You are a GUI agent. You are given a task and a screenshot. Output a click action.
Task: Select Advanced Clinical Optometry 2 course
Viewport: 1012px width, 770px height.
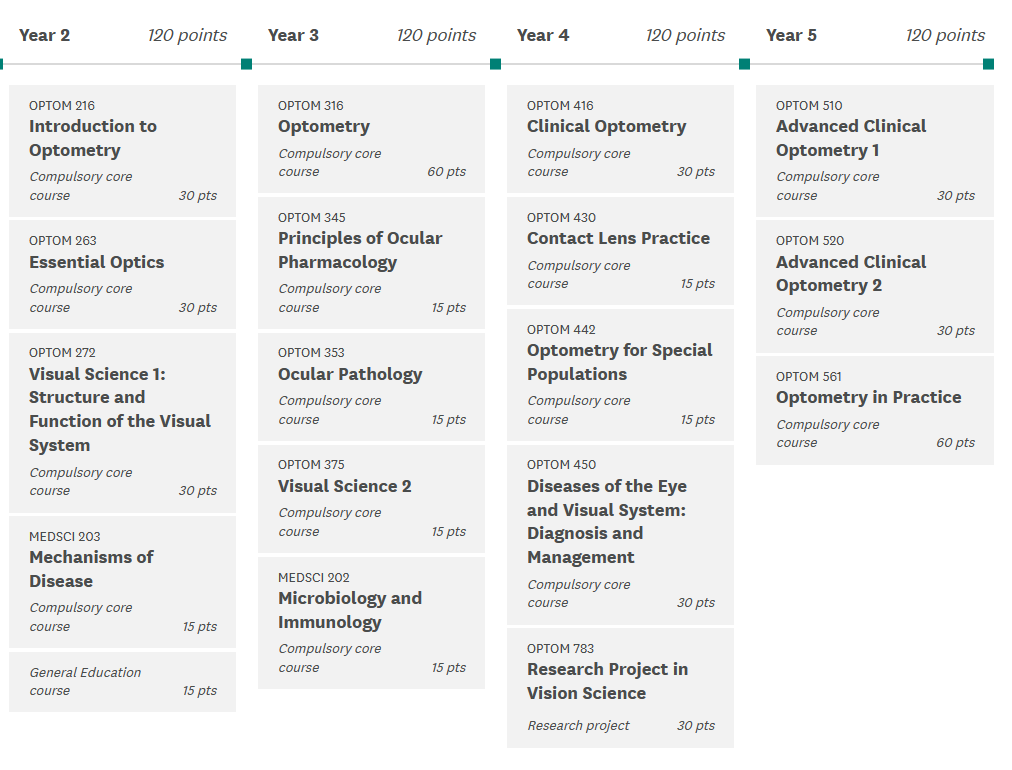874,285
